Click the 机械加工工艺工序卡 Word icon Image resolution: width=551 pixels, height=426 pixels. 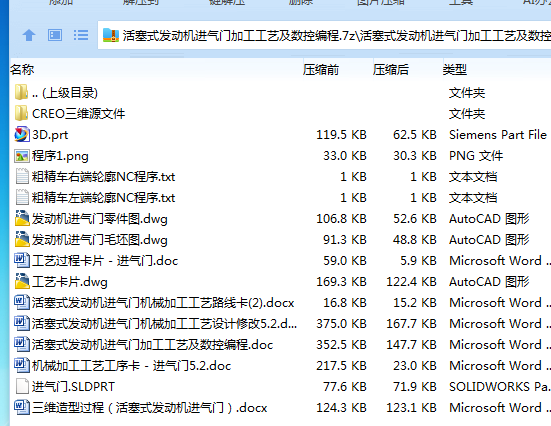[x=22, y=366]
